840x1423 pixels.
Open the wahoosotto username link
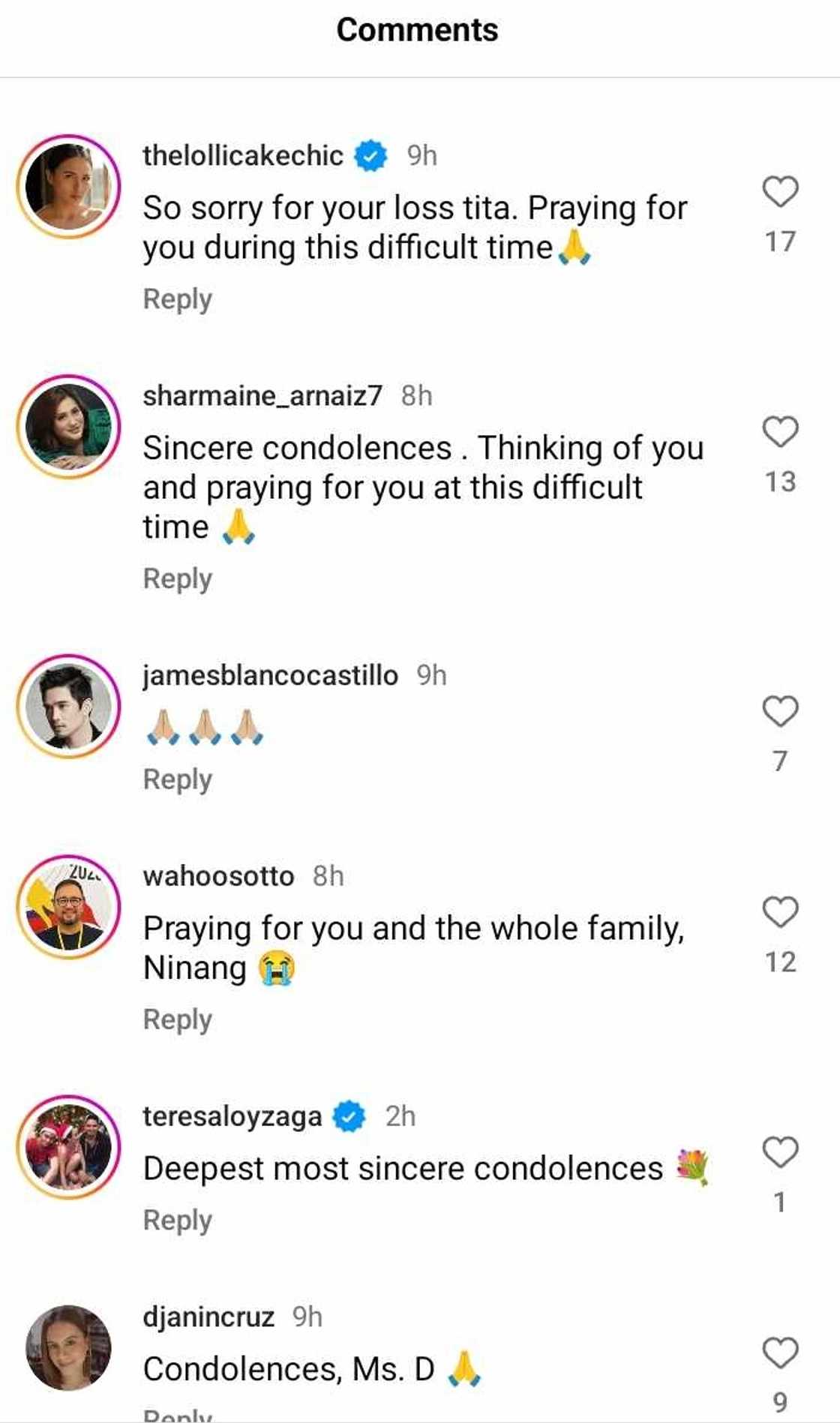[218, 876]
